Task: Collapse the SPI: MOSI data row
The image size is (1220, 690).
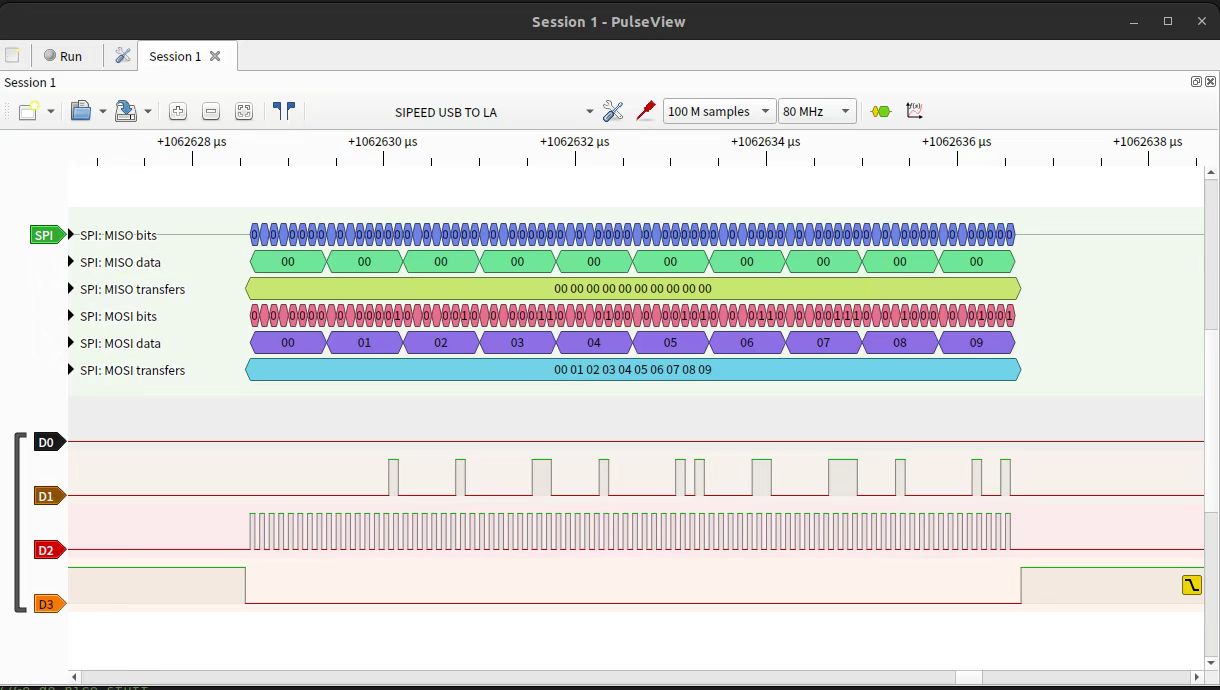Action: coord(71,343)
